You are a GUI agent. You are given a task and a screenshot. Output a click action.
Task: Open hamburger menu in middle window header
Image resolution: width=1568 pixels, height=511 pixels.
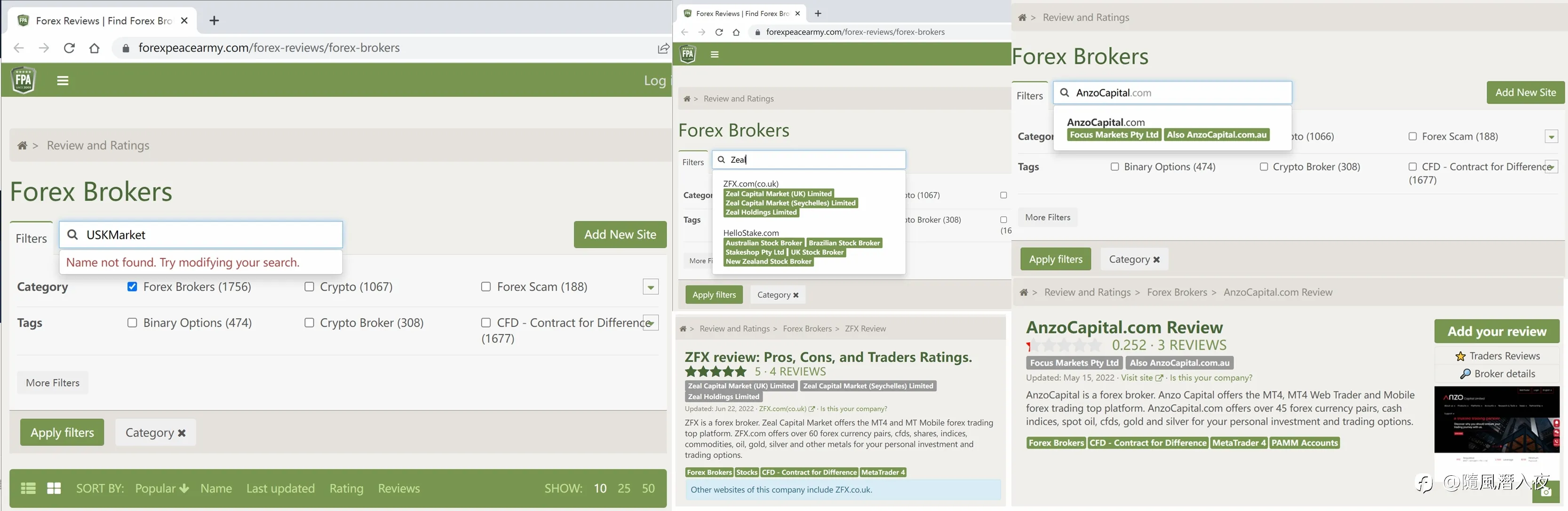point(715,54)
